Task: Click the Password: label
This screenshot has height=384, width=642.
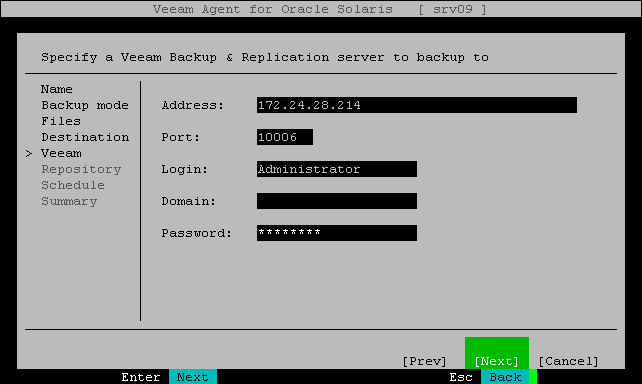Action: pyautogui.click(x=197, y=233)
